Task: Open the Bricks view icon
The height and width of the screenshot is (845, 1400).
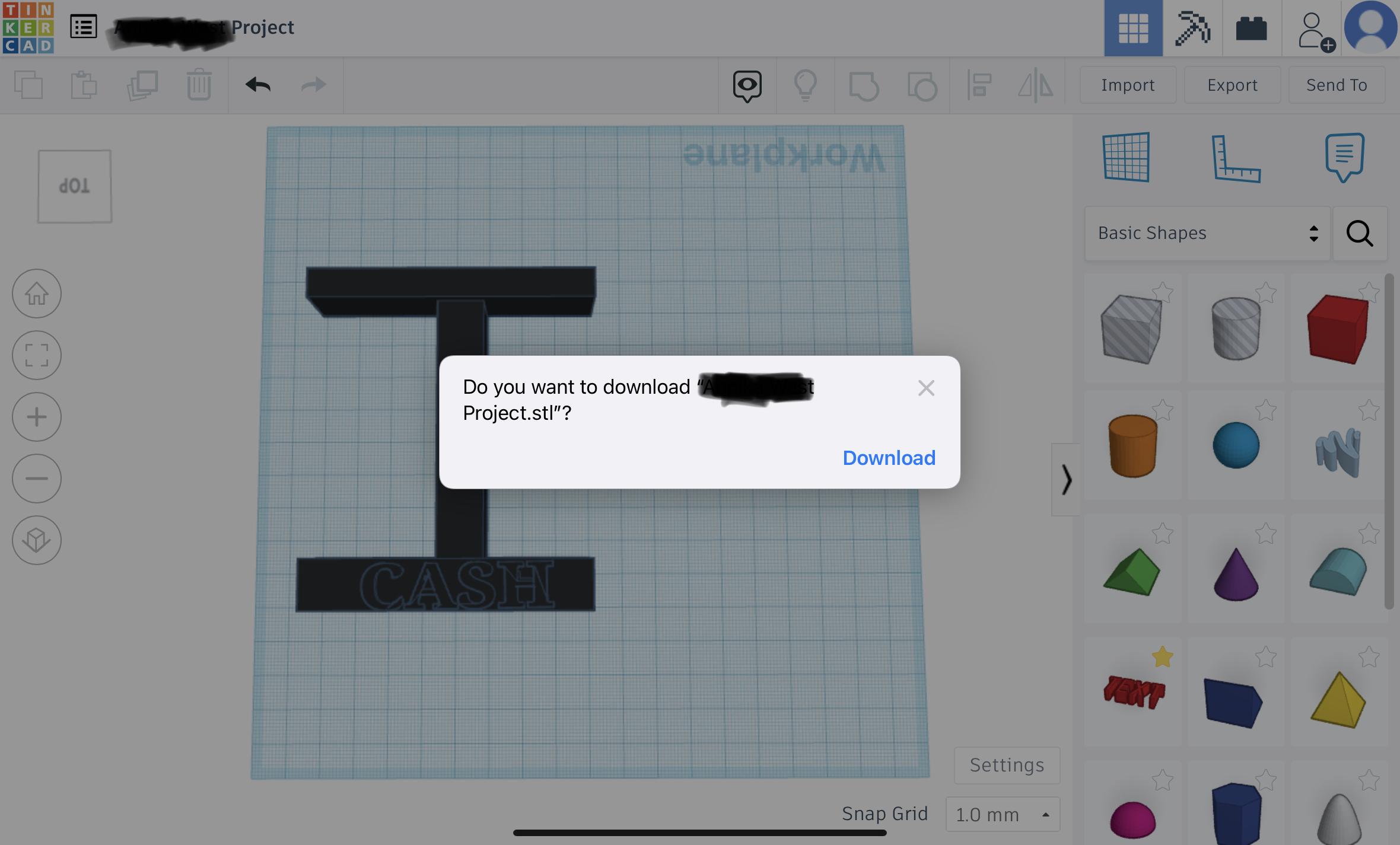Action: 1251,28
